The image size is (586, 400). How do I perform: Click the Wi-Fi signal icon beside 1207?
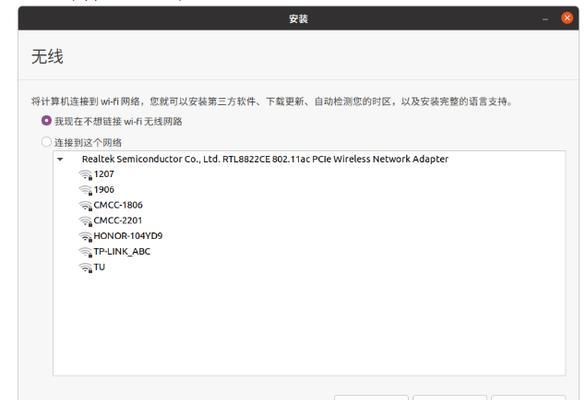click(x=86, y=175)
